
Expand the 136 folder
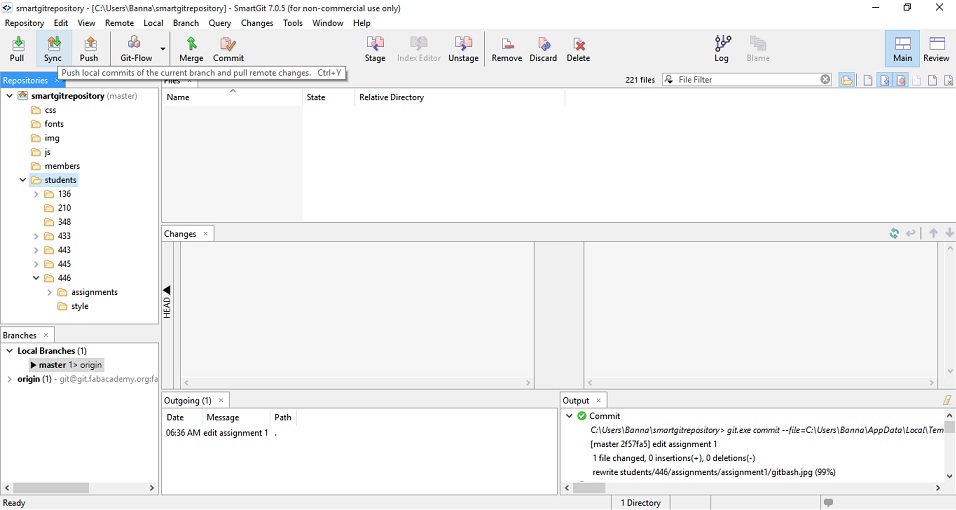[x=36, y=194]
